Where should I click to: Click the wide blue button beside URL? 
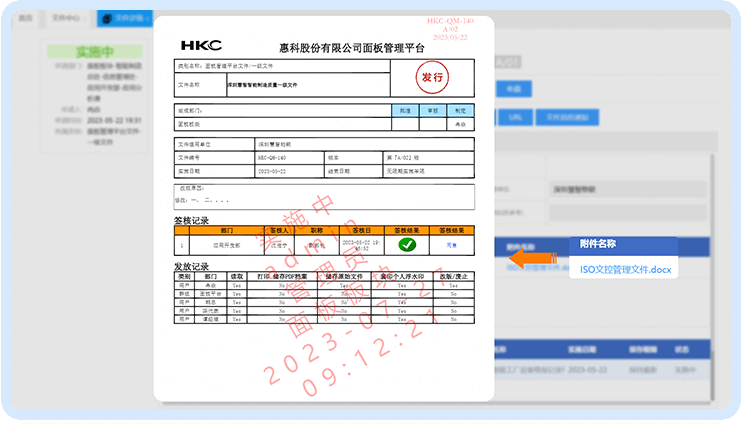[x=567, y=117]
